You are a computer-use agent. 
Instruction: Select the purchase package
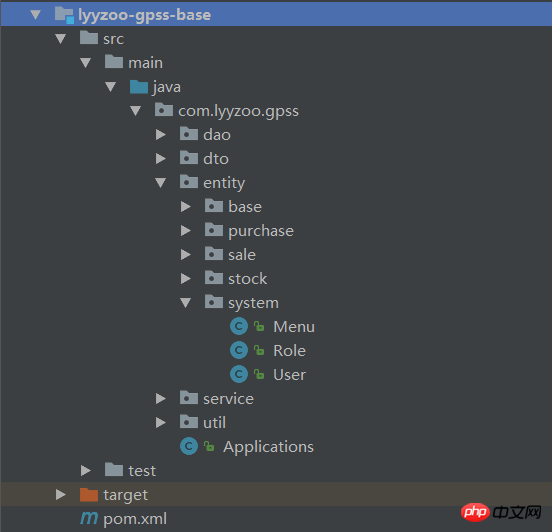[261, 231]
